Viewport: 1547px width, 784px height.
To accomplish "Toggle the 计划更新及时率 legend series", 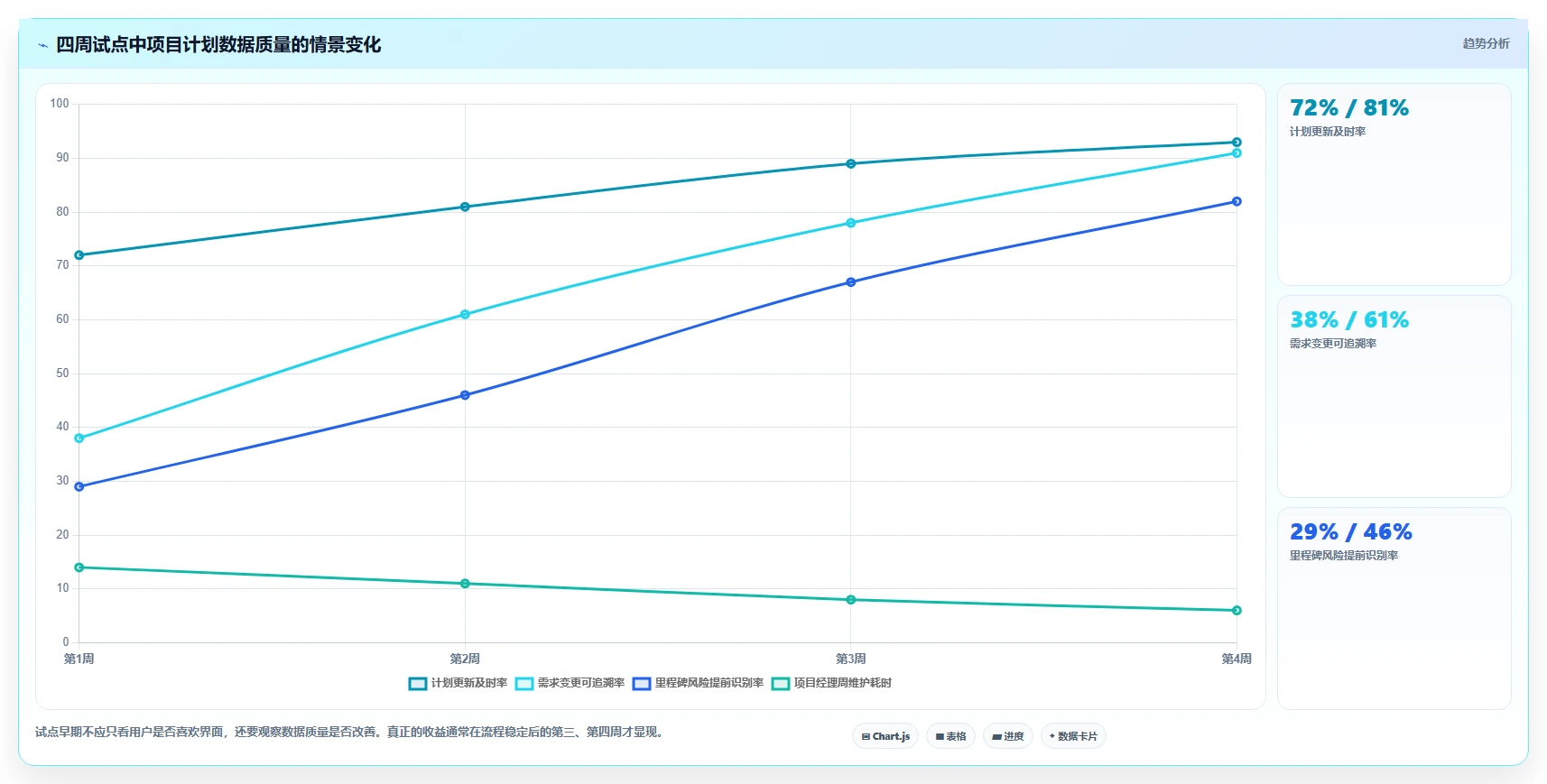I will (458, 683).
